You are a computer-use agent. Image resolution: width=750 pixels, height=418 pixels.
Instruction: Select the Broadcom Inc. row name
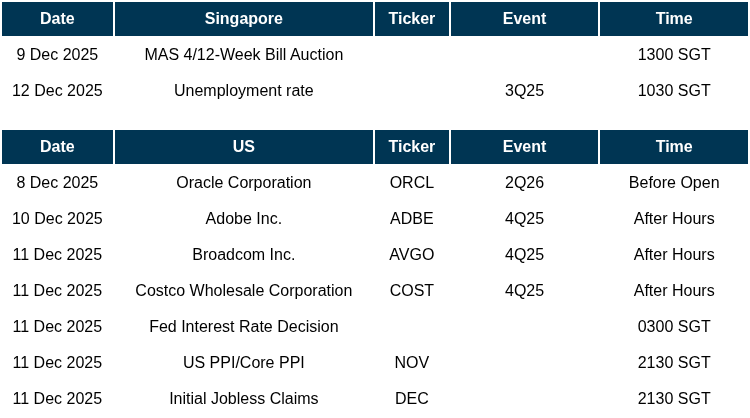point(243,255)
